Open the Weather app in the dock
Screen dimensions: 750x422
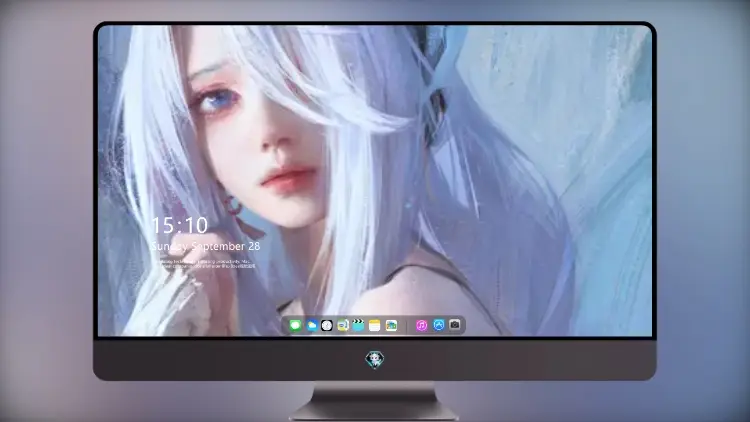[x=311, y=326]
